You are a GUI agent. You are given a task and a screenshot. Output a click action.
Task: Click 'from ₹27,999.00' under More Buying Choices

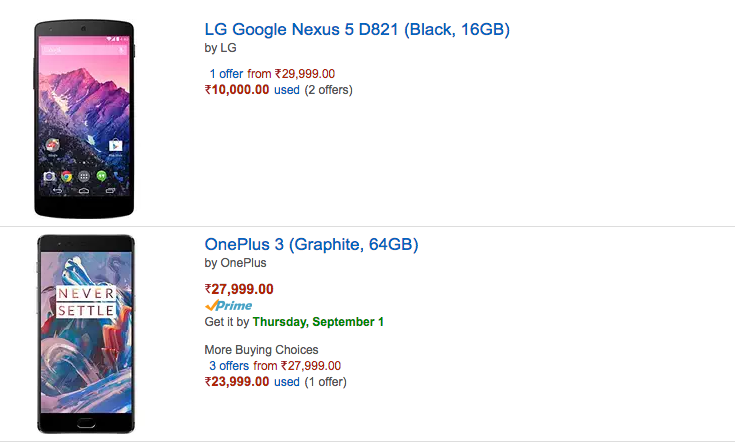point(297,366)
